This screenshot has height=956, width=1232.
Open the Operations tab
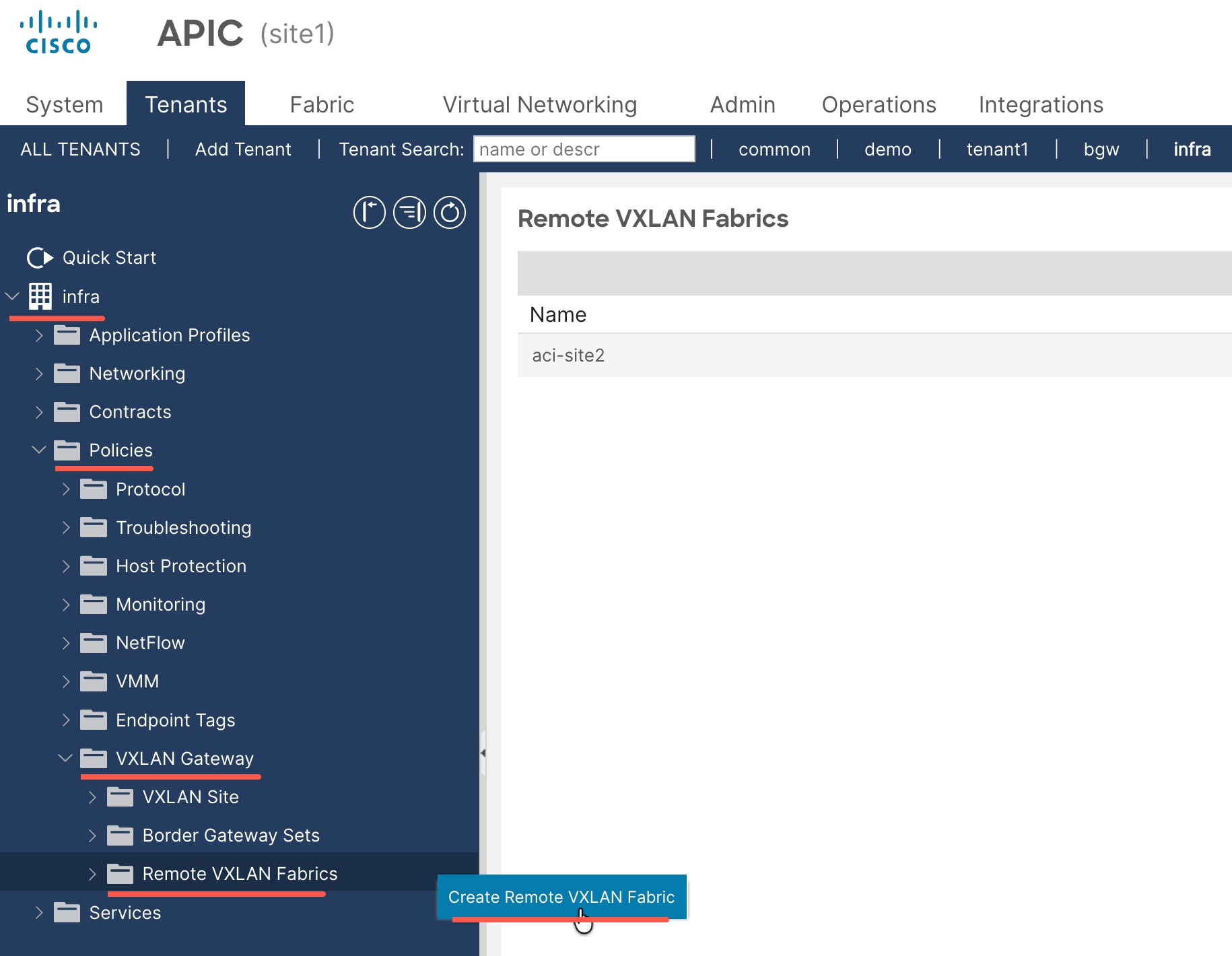click(879, 104)
